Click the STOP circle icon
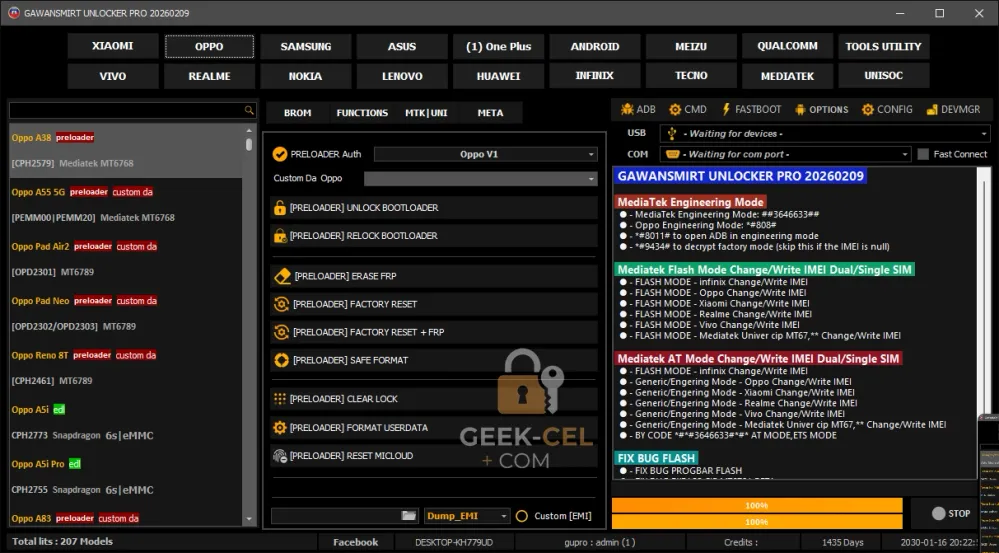 [938, 514]
